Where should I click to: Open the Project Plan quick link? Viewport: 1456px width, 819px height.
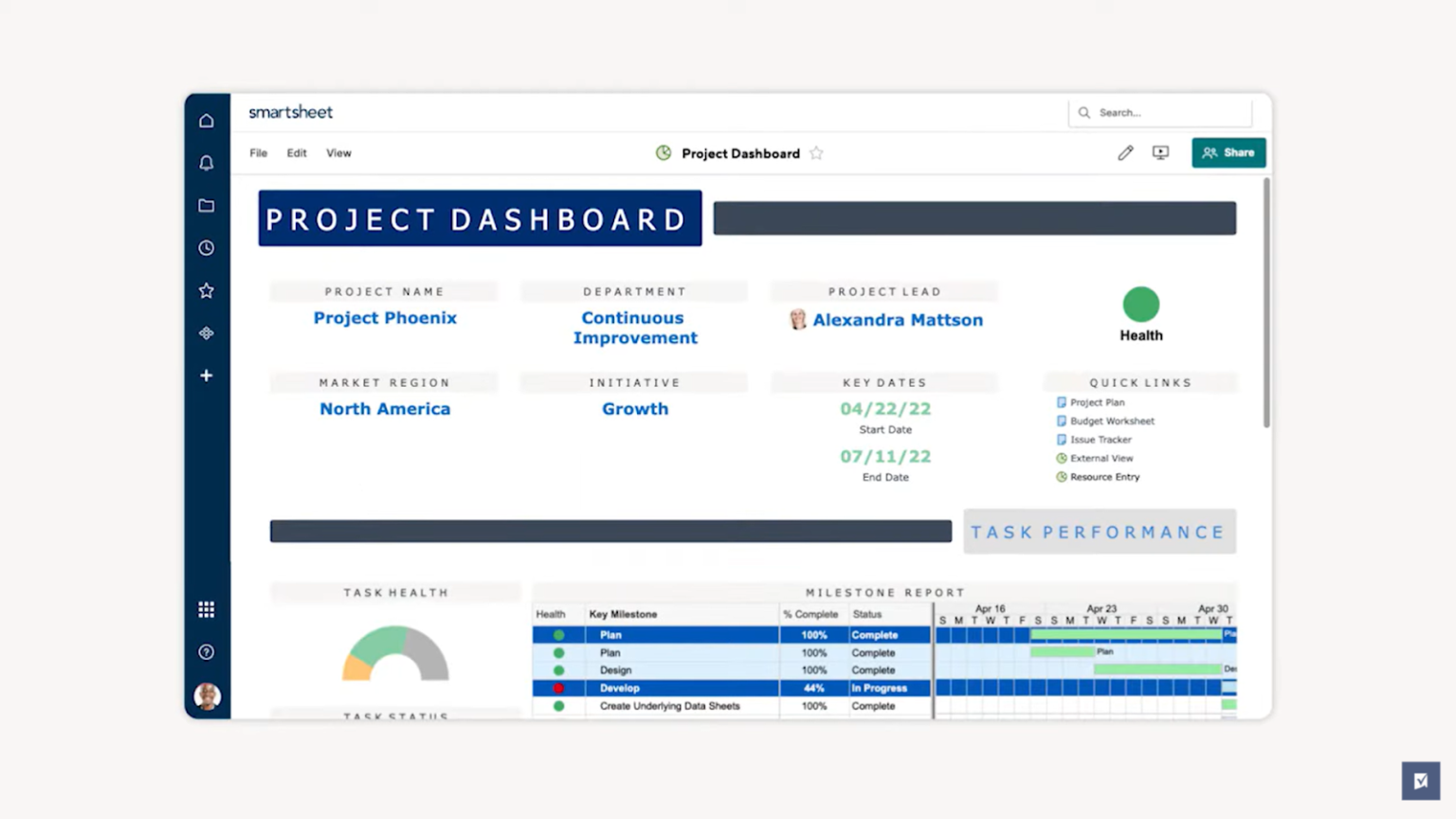pyautogui.click(x=1097, y=402)
